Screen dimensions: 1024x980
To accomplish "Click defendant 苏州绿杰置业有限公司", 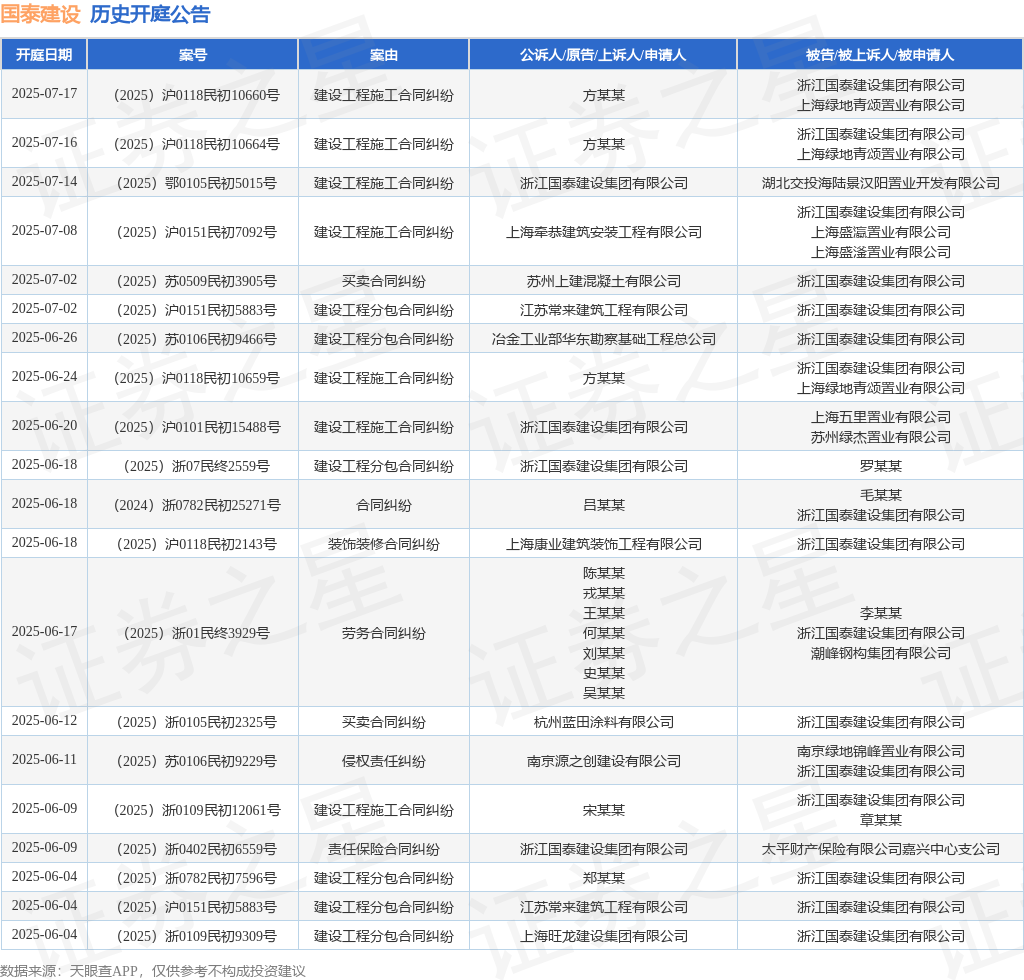I will tap(880, 437).
